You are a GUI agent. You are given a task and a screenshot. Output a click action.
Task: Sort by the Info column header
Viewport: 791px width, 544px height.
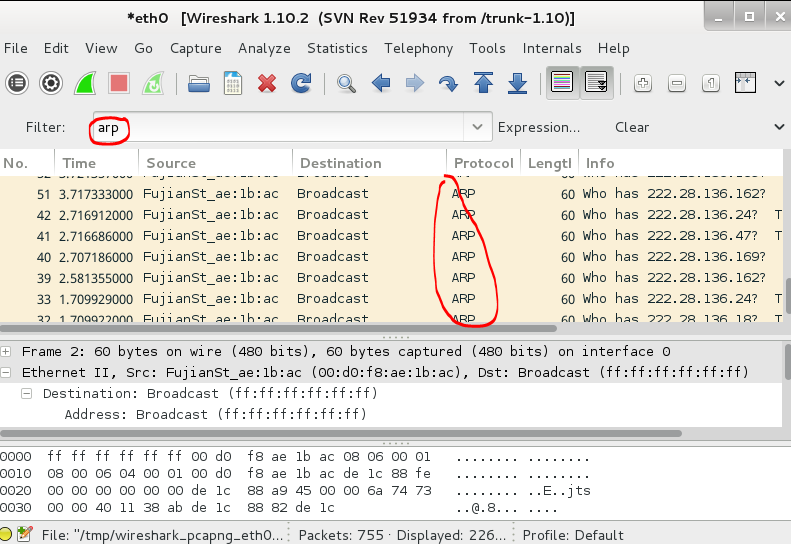[681, 163]
